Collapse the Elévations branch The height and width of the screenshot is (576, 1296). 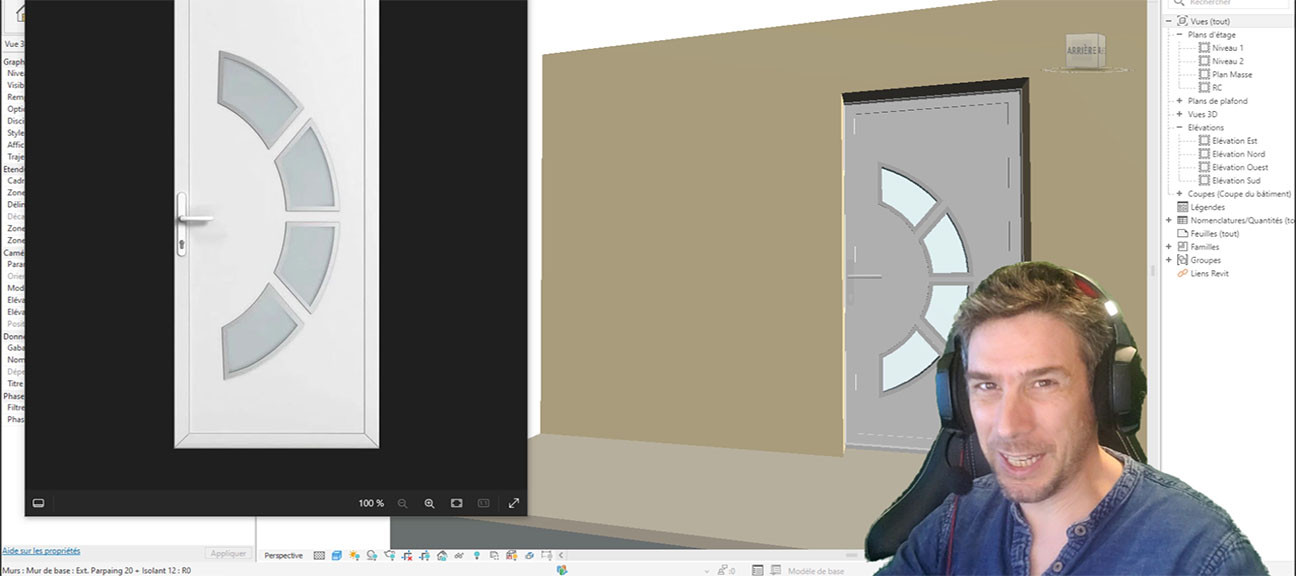pyautogui.click(x=1179, y=127)
